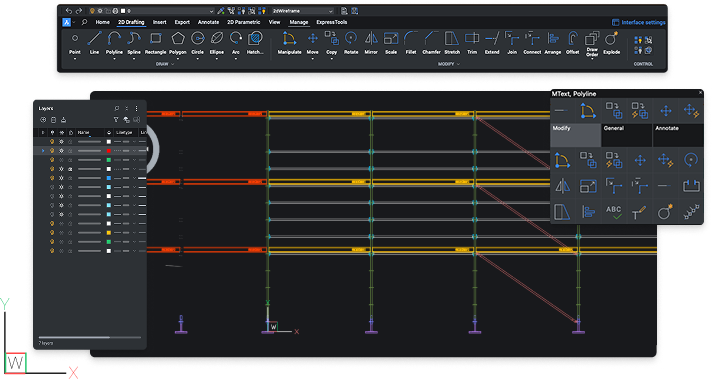Toggle lock icon on the yellow layer

click(70, 232)
